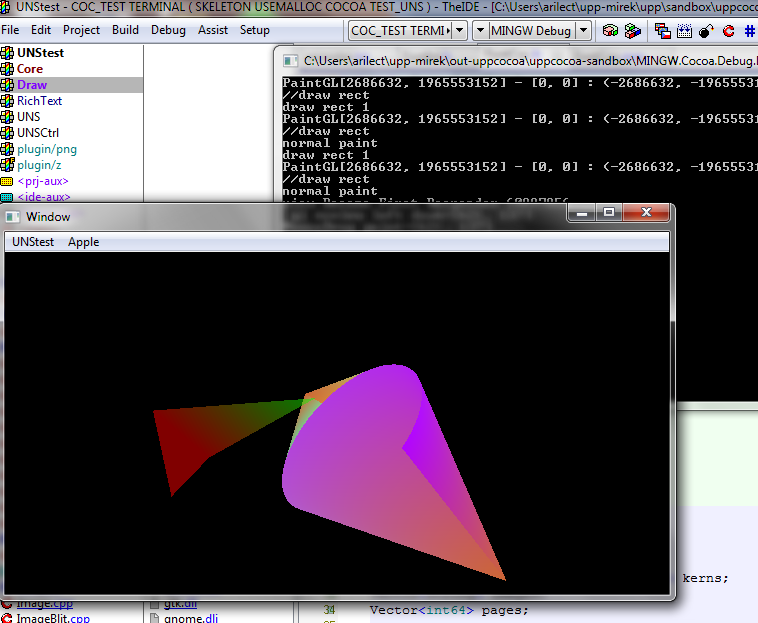758x623 pixels.
Task: Open the Build menu
Action: point(125,30)
